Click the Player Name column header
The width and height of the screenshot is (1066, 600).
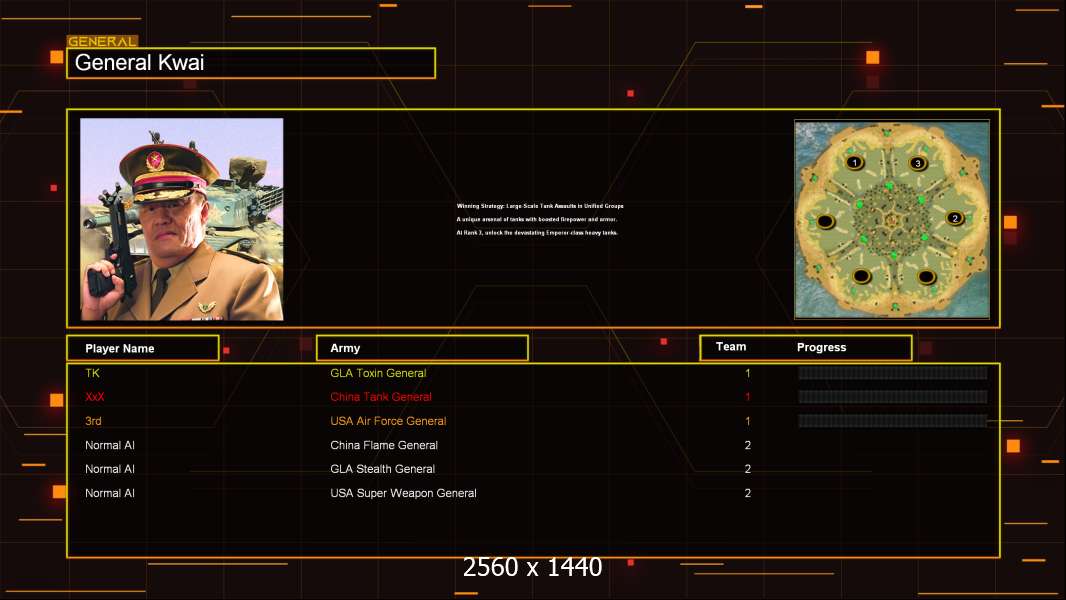(x=142, y=348)
